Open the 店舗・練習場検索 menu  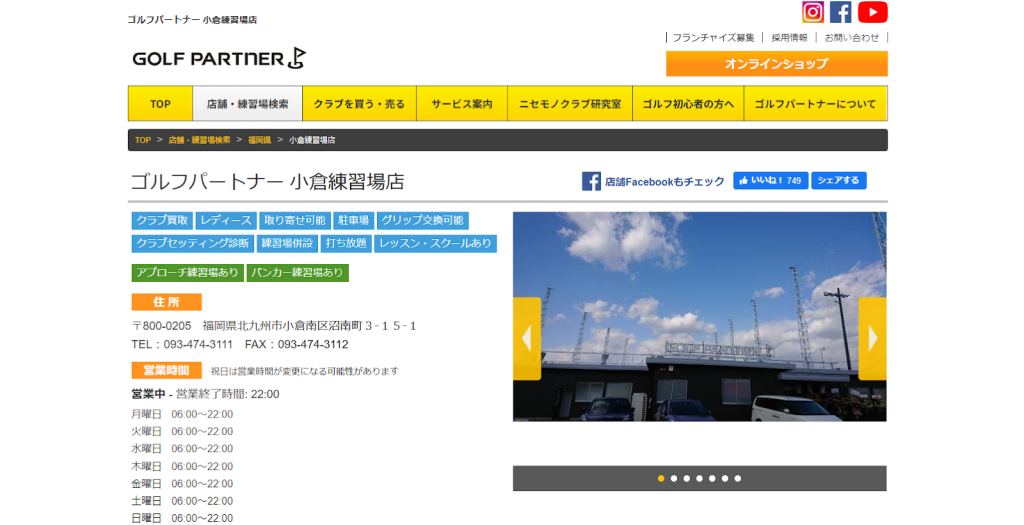tap(247, 104)
